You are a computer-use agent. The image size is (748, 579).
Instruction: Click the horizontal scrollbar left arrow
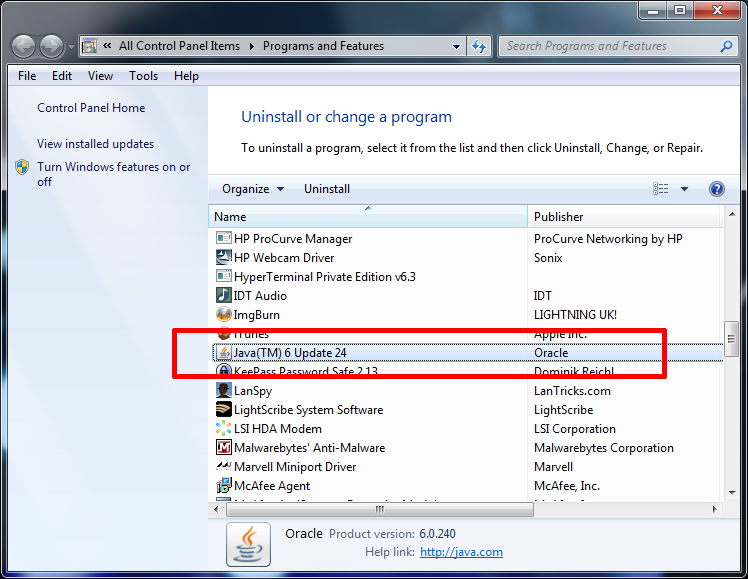[x=216, y=509]
